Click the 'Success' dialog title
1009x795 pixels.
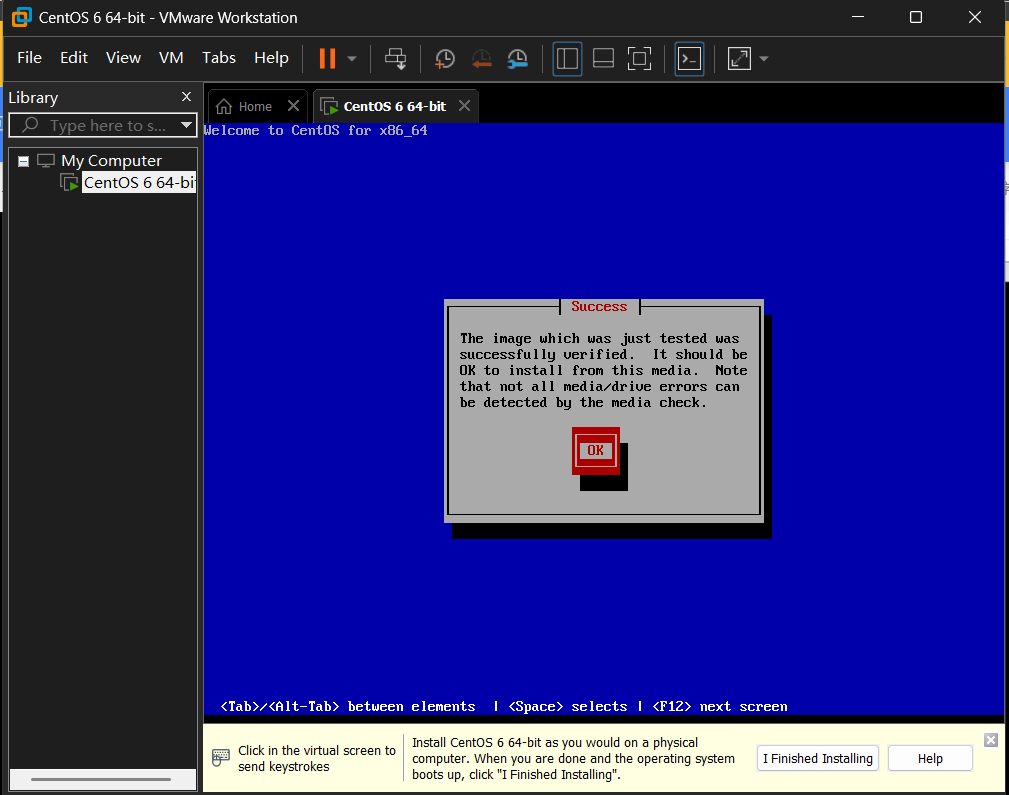click(x=599, y=306)
